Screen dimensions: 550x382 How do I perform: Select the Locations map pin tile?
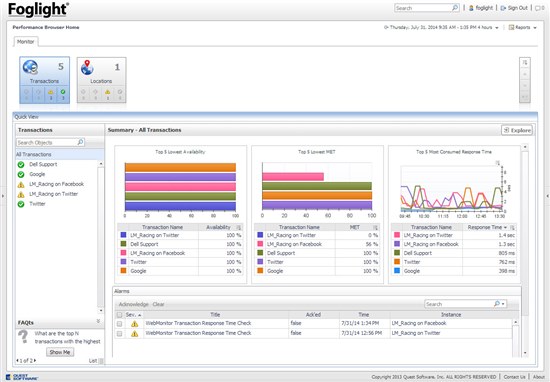pos(101,80)
